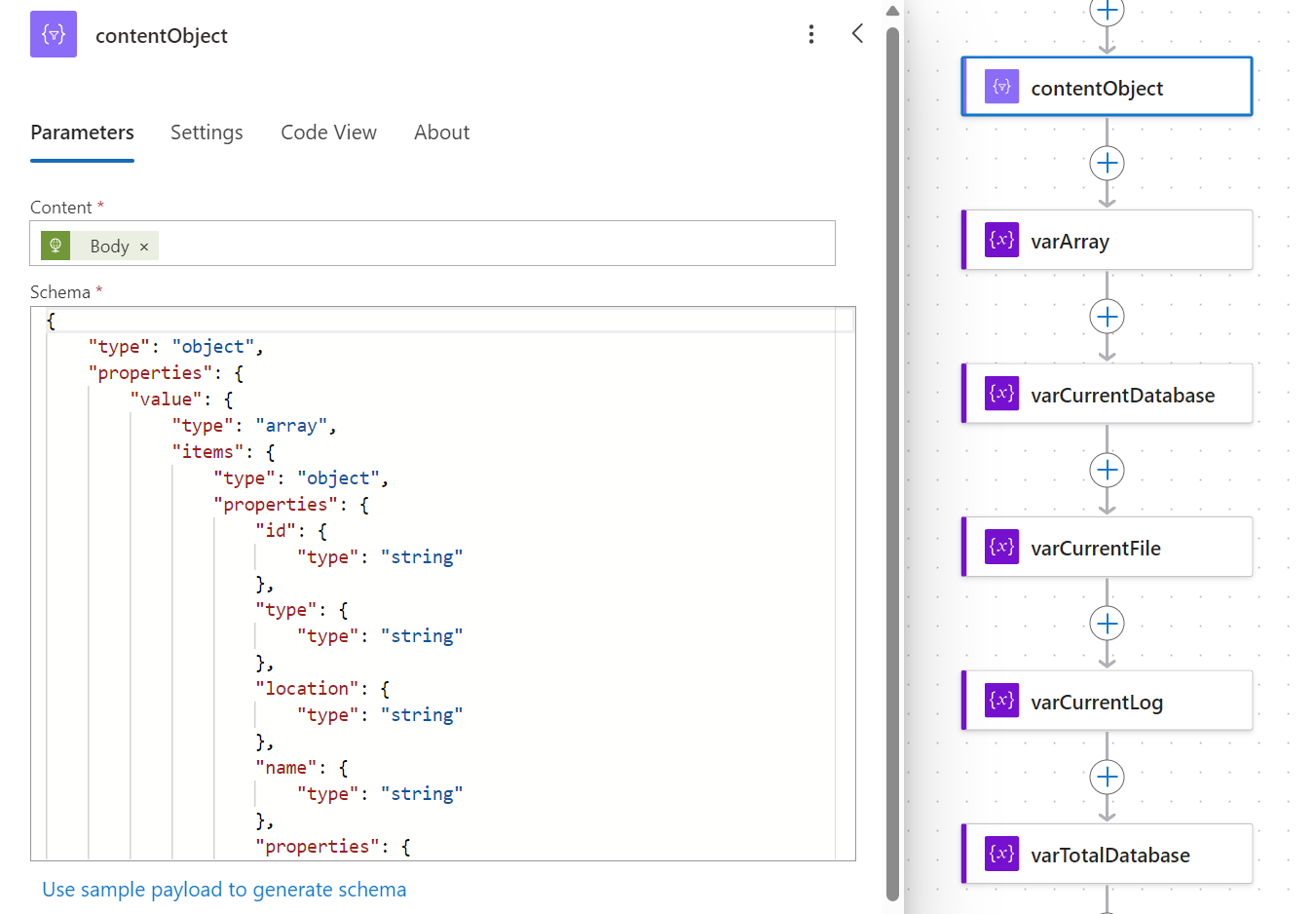The image size is (1316, 914).
Task: Insert a new step above varArray
Action: (x=1107, y=164)
